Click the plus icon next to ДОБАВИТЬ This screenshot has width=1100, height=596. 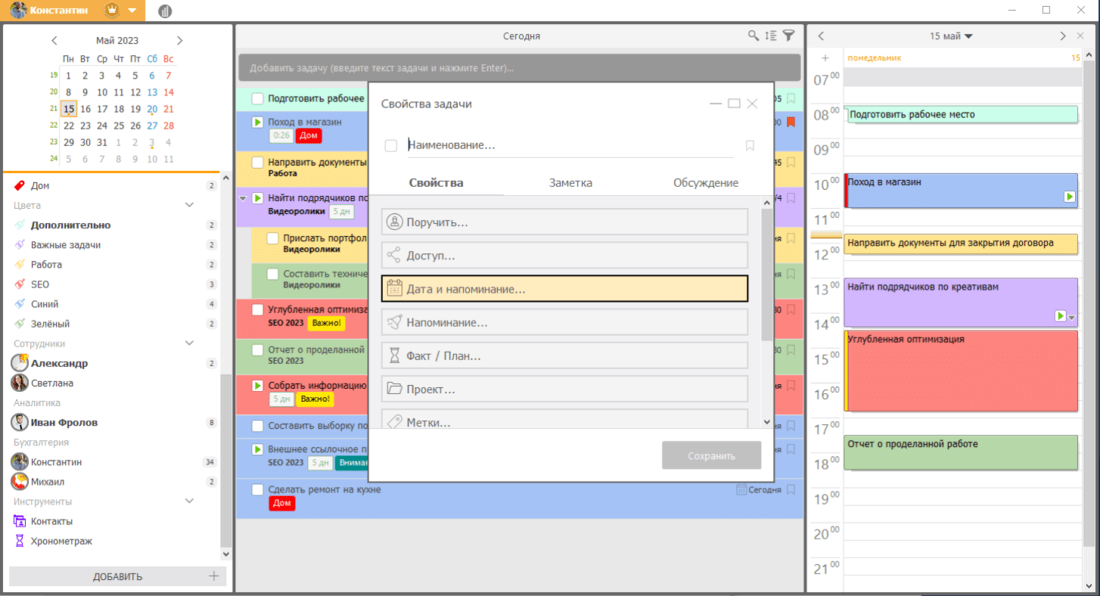[x=213, y=576]
